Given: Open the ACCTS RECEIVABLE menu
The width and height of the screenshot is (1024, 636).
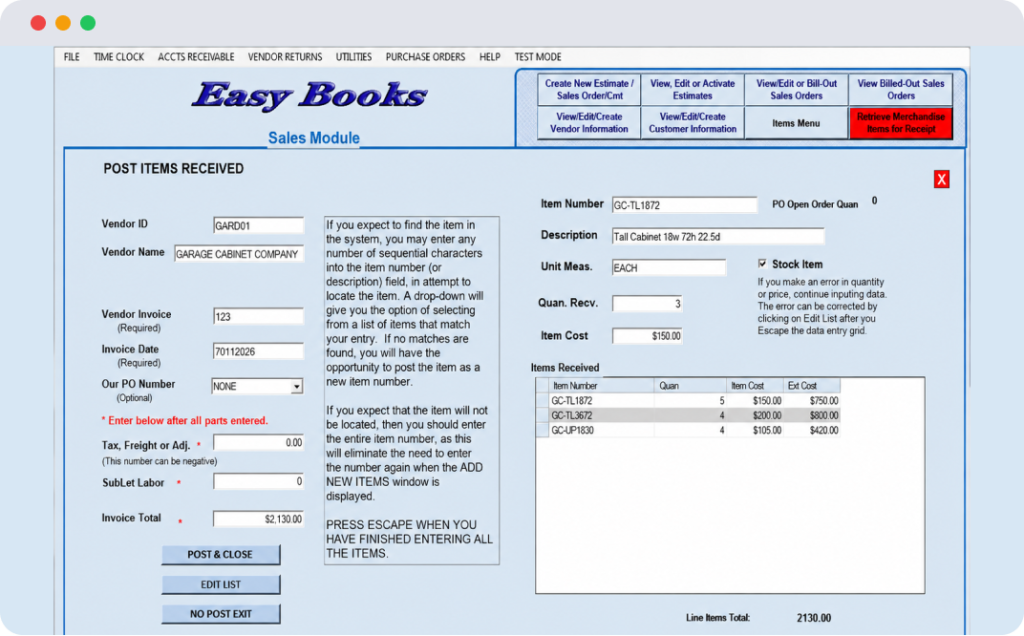Looking at the screenshot, I should click(x=196, y=57).
